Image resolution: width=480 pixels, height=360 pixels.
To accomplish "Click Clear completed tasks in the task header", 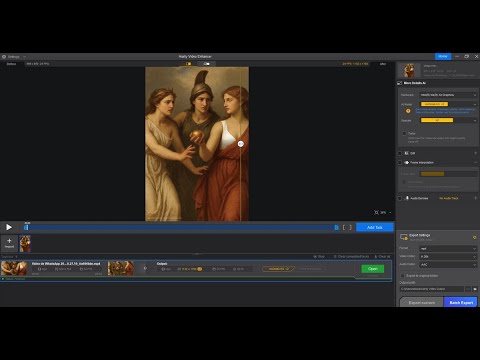I will point(351,257).
